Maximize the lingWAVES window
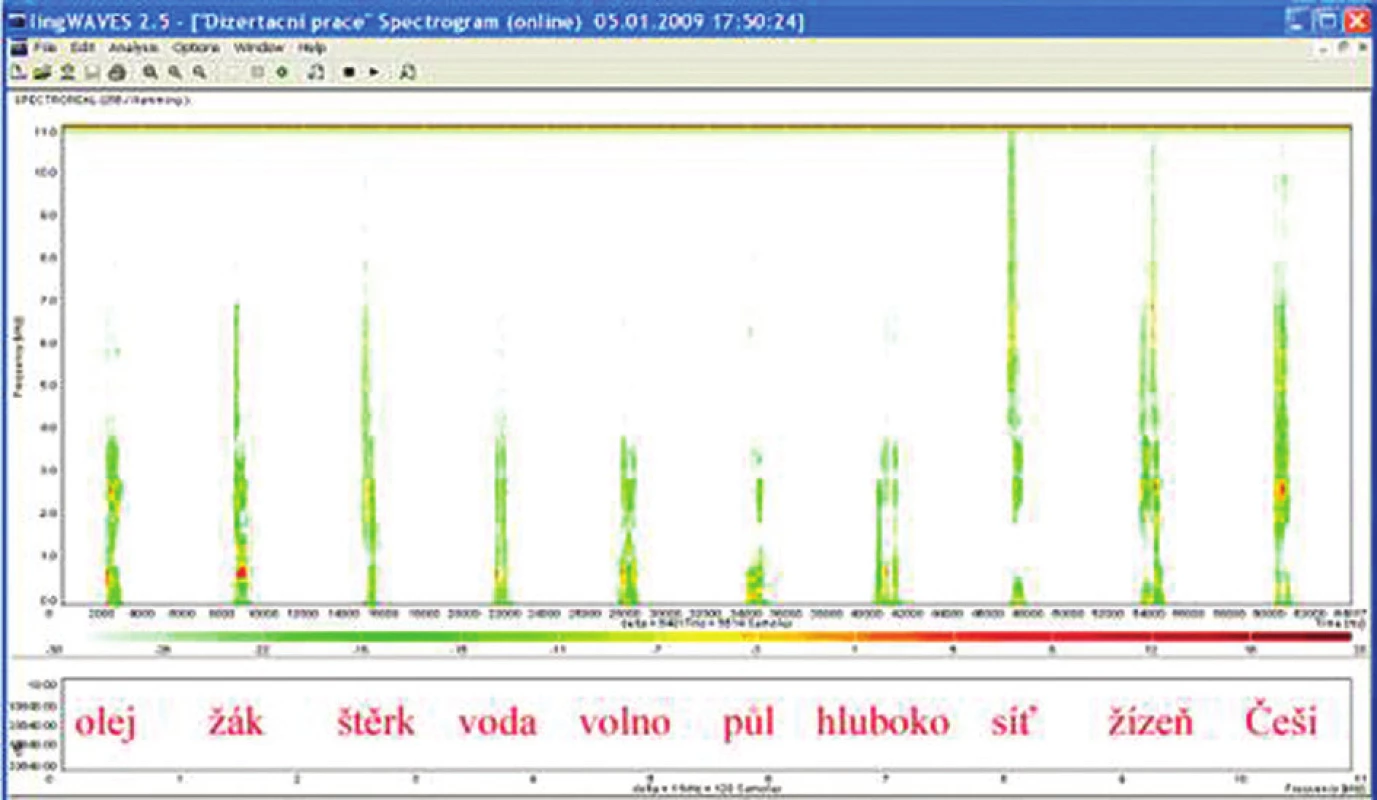 pos(1327,19)
